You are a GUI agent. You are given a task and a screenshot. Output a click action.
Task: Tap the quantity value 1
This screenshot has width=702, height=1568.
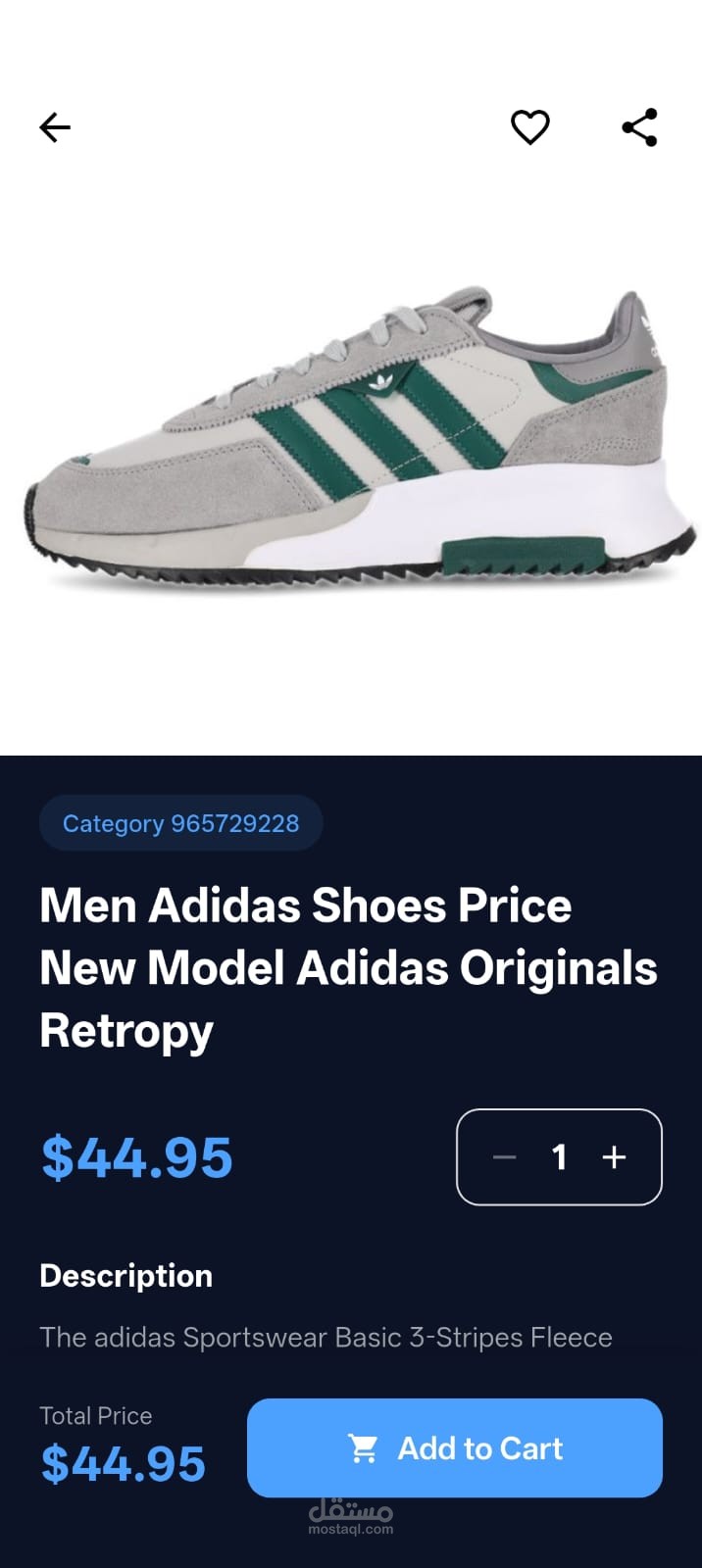point(559,1157)
